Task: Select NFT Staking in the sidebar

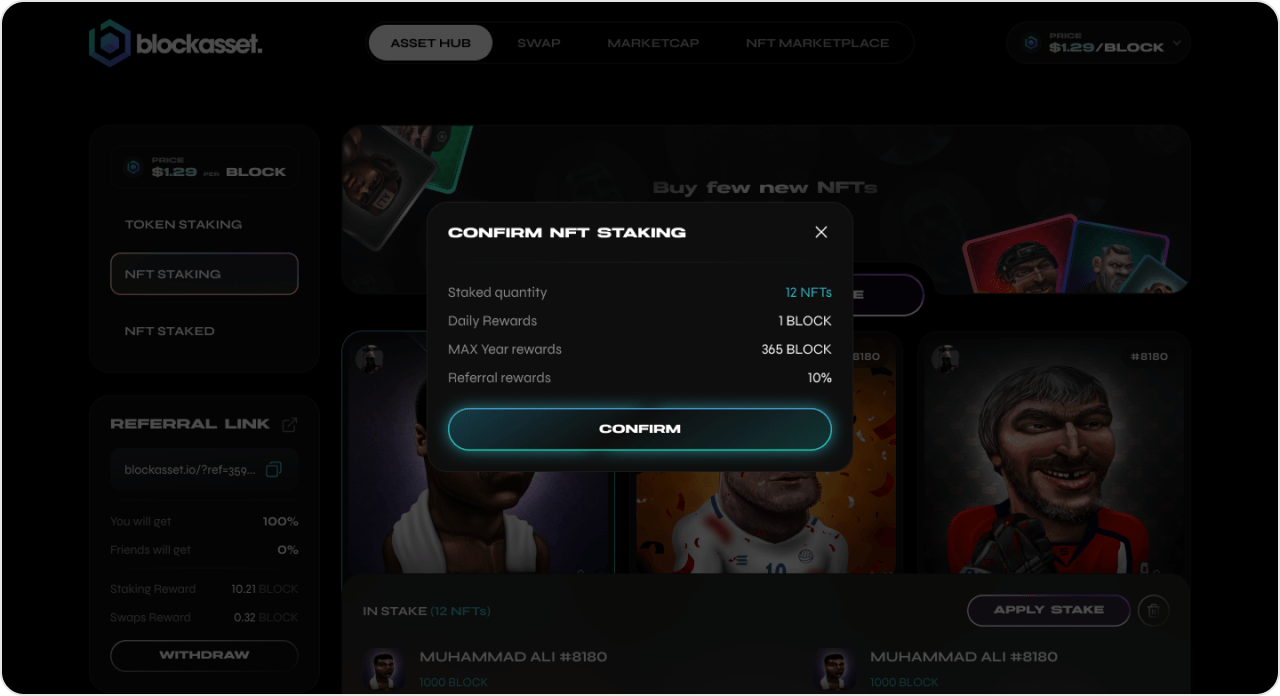Action: [204, 274]
